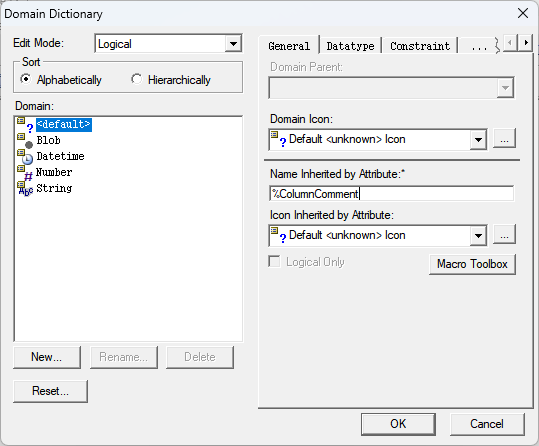Choose Hierarchically sort option
This screenshot has width=539, height=446.
tap(171, 80)
